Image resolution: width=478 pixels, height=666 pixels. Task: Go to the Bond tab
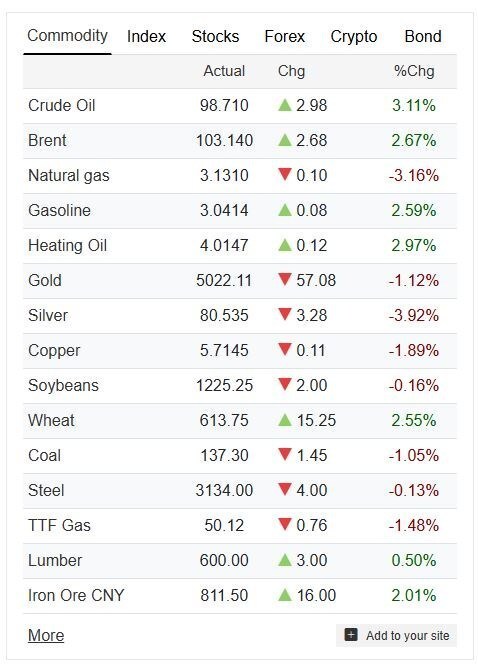[x=423, y=37]
